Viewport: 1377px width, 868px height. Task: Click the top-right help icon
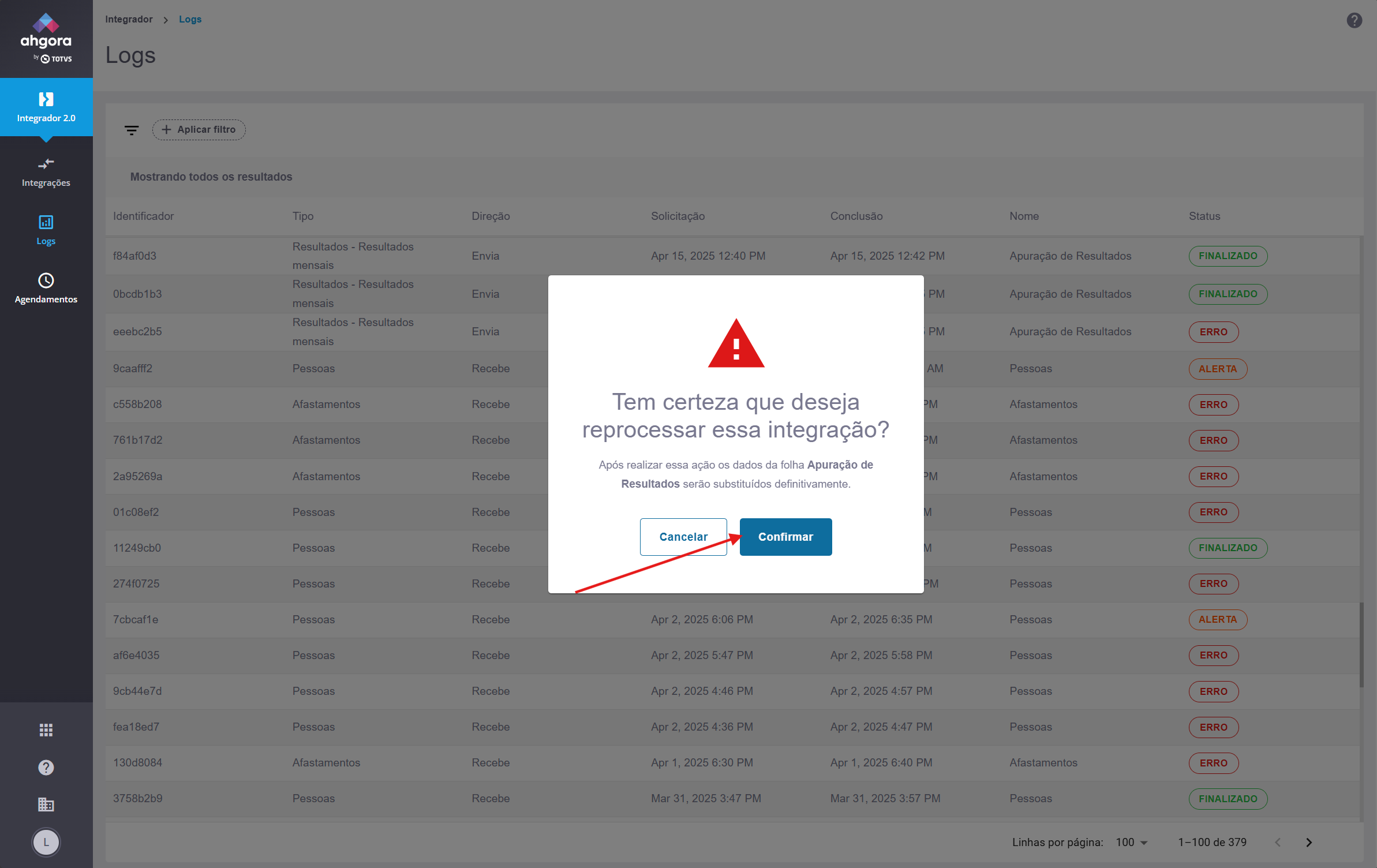[x=1354, y=20]
